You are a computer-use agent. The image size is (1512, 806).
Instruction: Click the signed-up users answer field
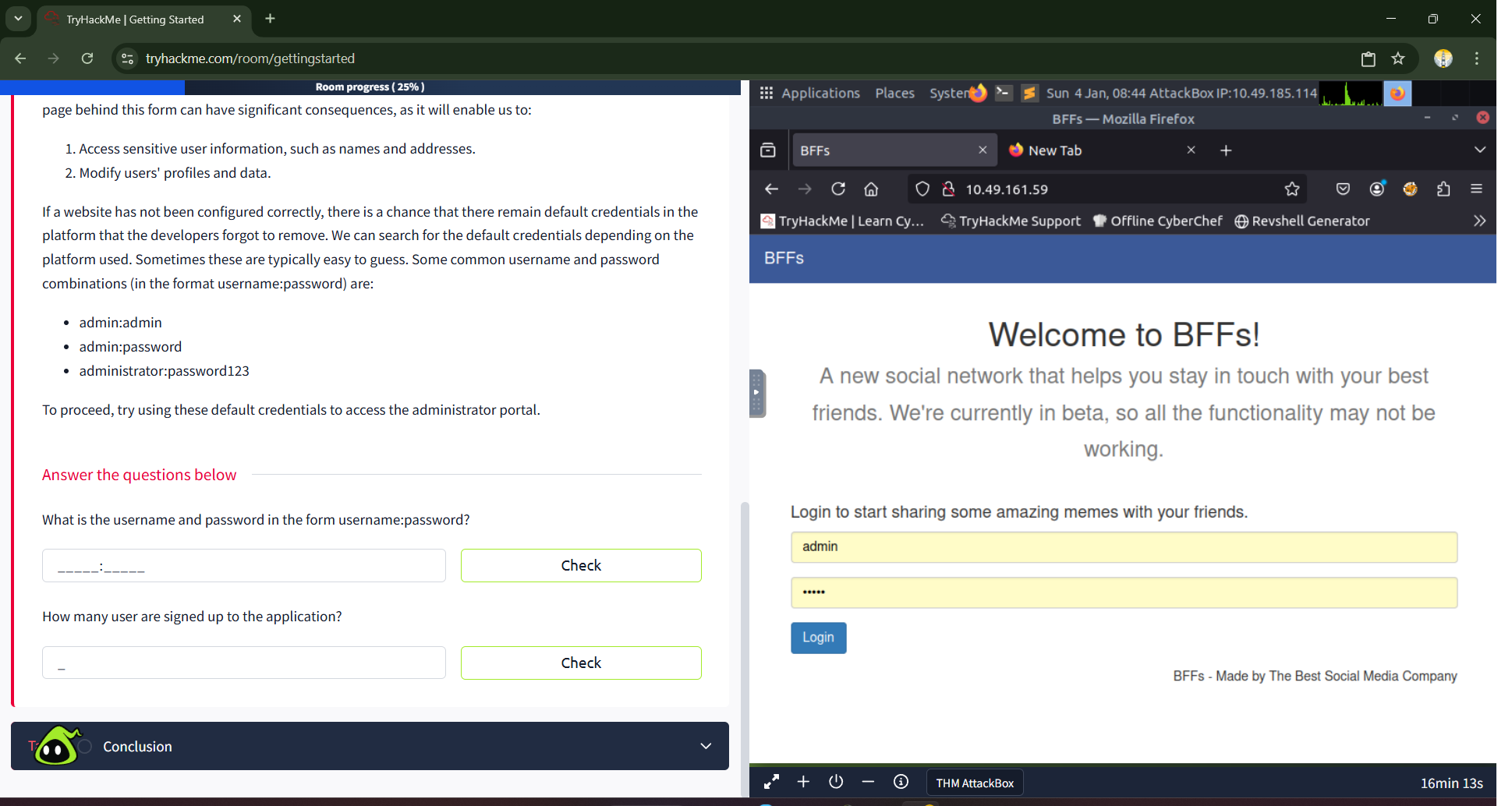(244, 663)
